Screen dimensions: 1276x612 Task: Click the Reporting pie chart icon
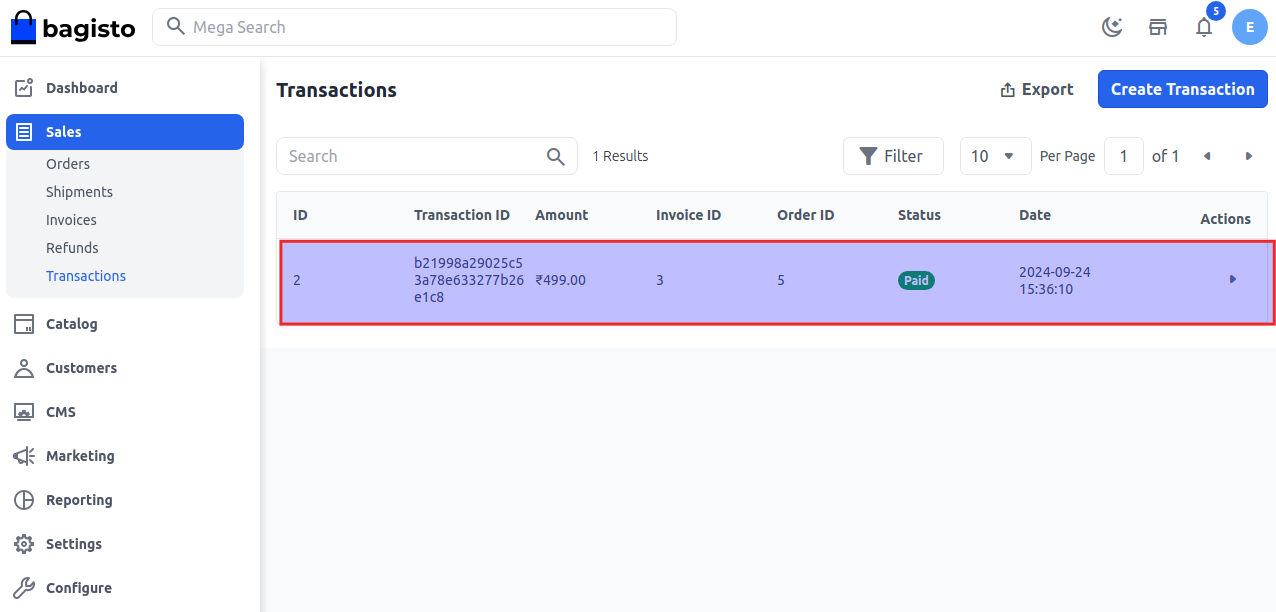pos(24,499)
